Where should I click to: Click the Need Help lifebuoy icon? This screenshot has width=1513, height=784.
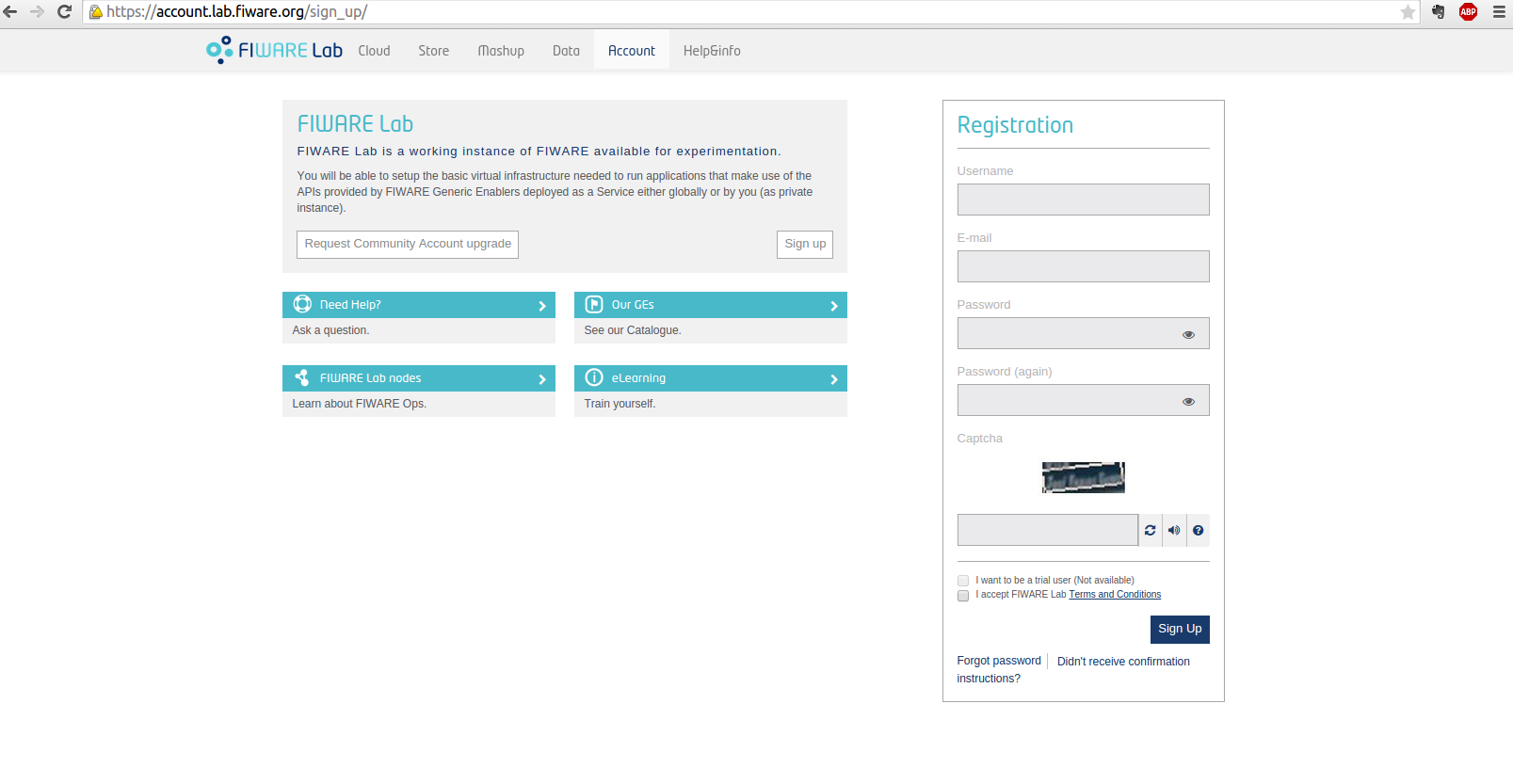302,304
